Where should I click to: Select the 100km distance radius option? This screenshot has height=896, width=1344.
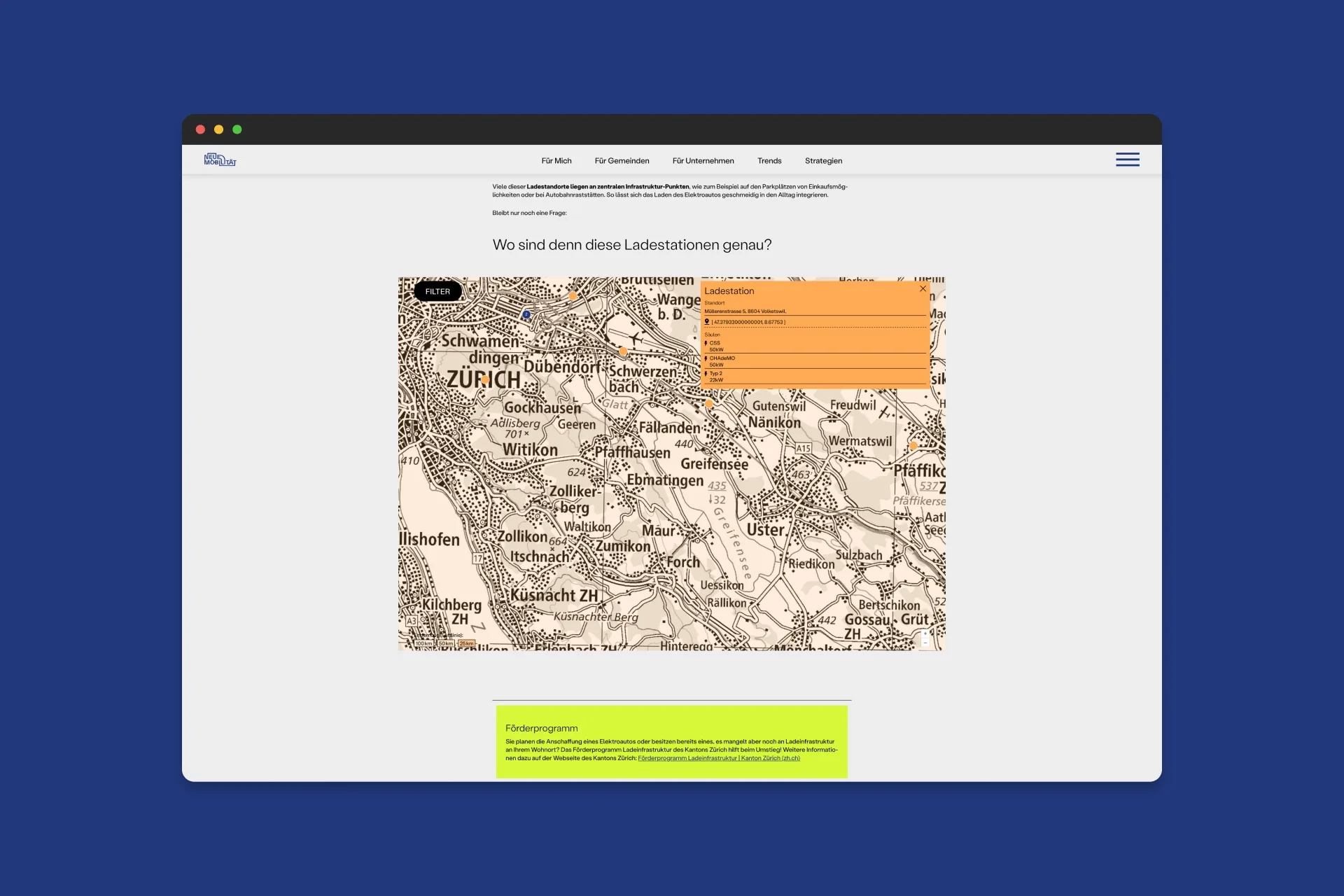pos(423,643)
